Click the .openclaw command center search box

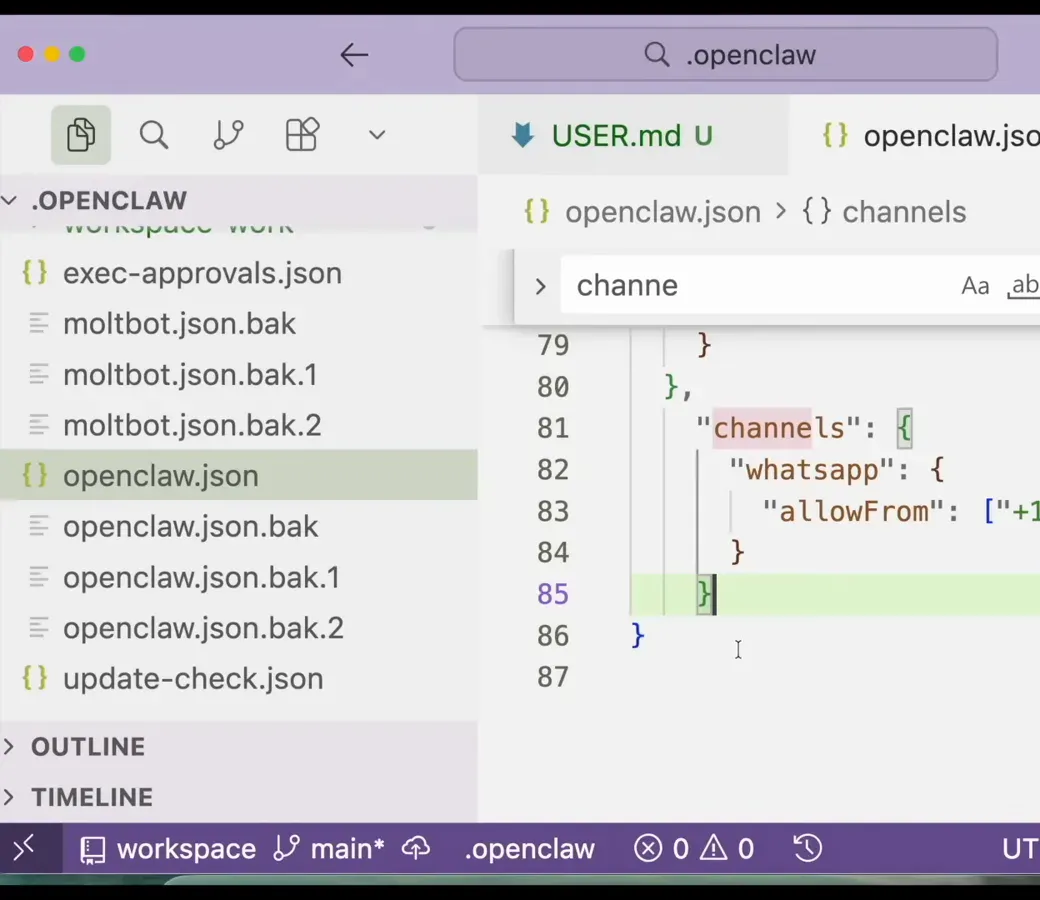point(726,54)
